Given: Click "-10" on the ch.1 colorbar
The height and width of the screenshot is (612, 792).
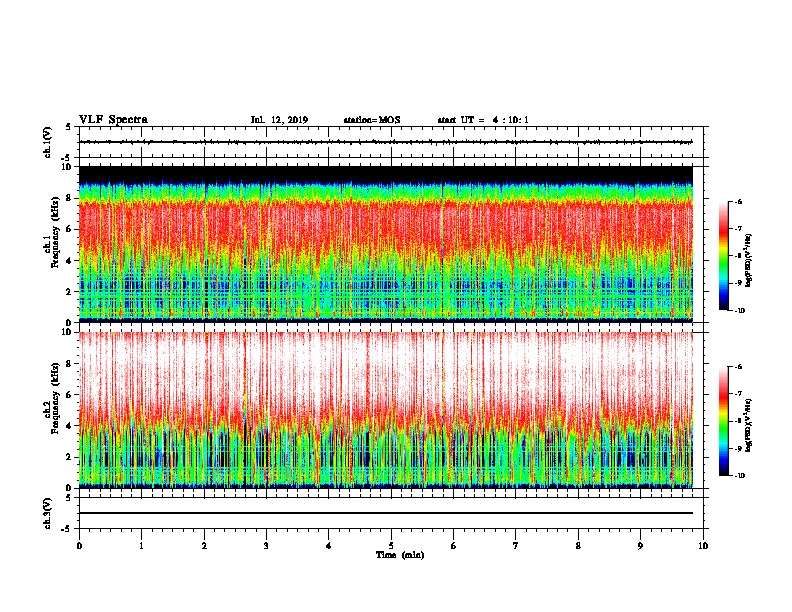Looking at the screenshot, I should 740,311.
